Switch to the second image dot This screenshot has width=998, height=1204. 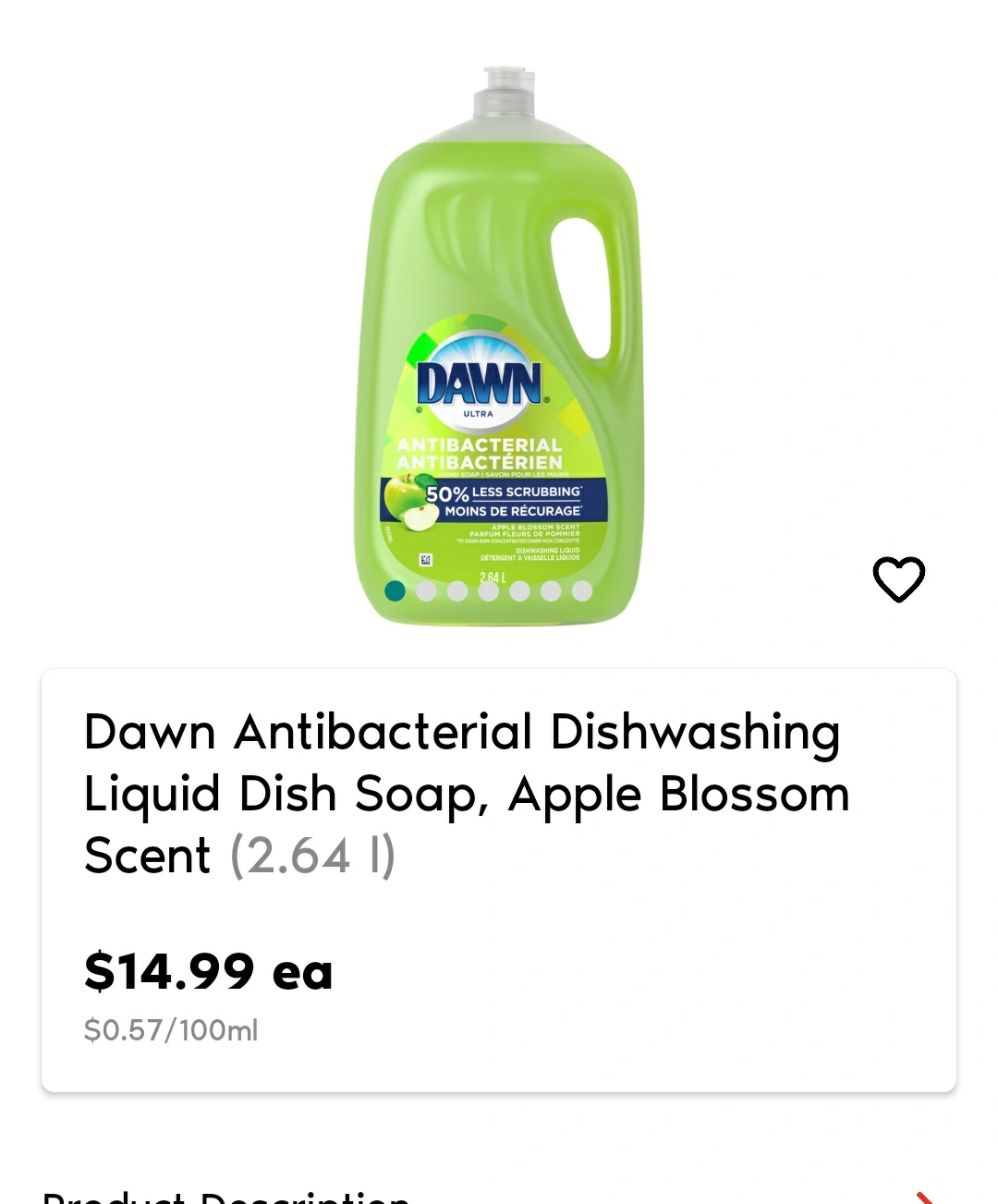click(426, 590)
